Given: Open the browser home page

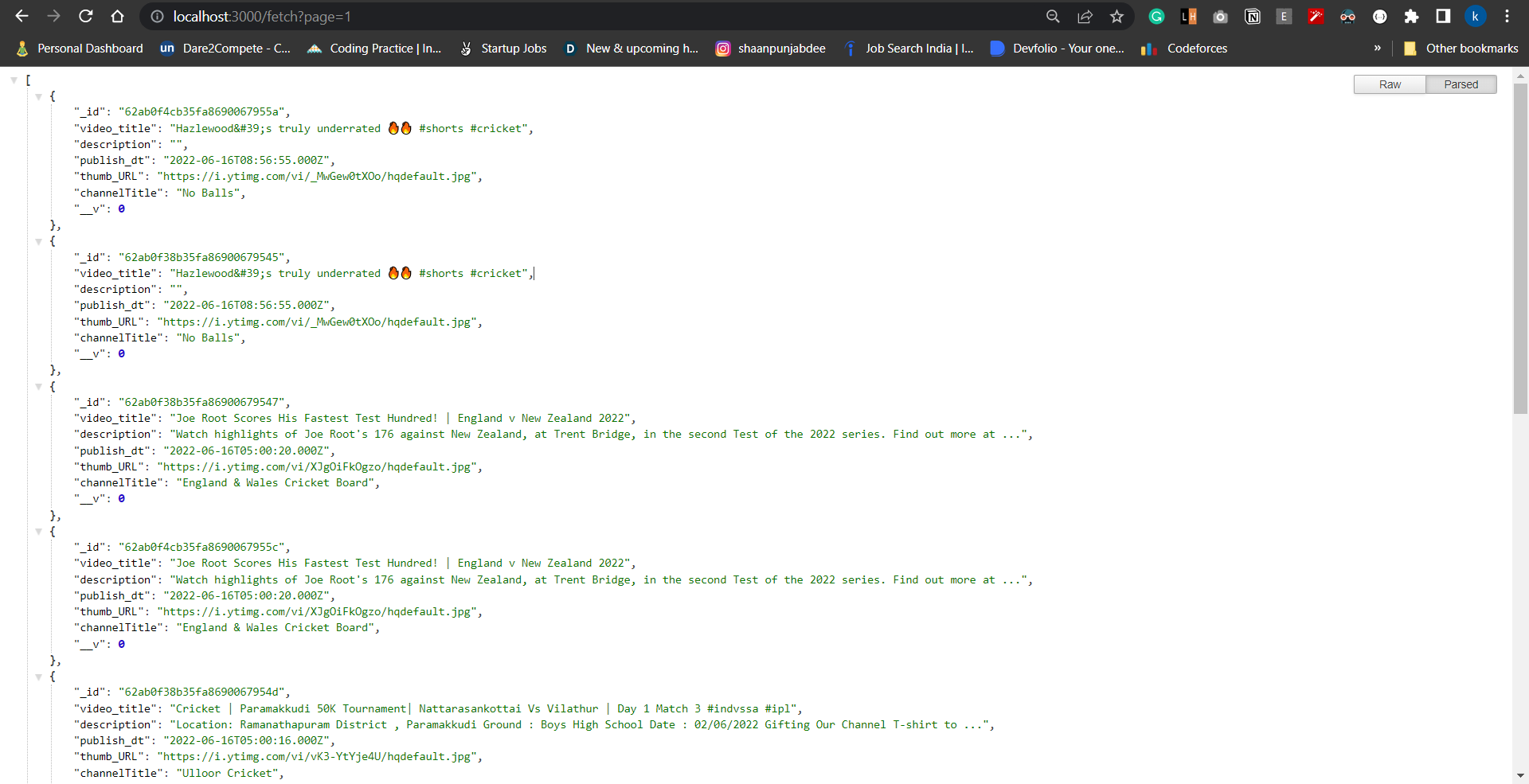Looking at the screenshot, I should pos(117,16).
